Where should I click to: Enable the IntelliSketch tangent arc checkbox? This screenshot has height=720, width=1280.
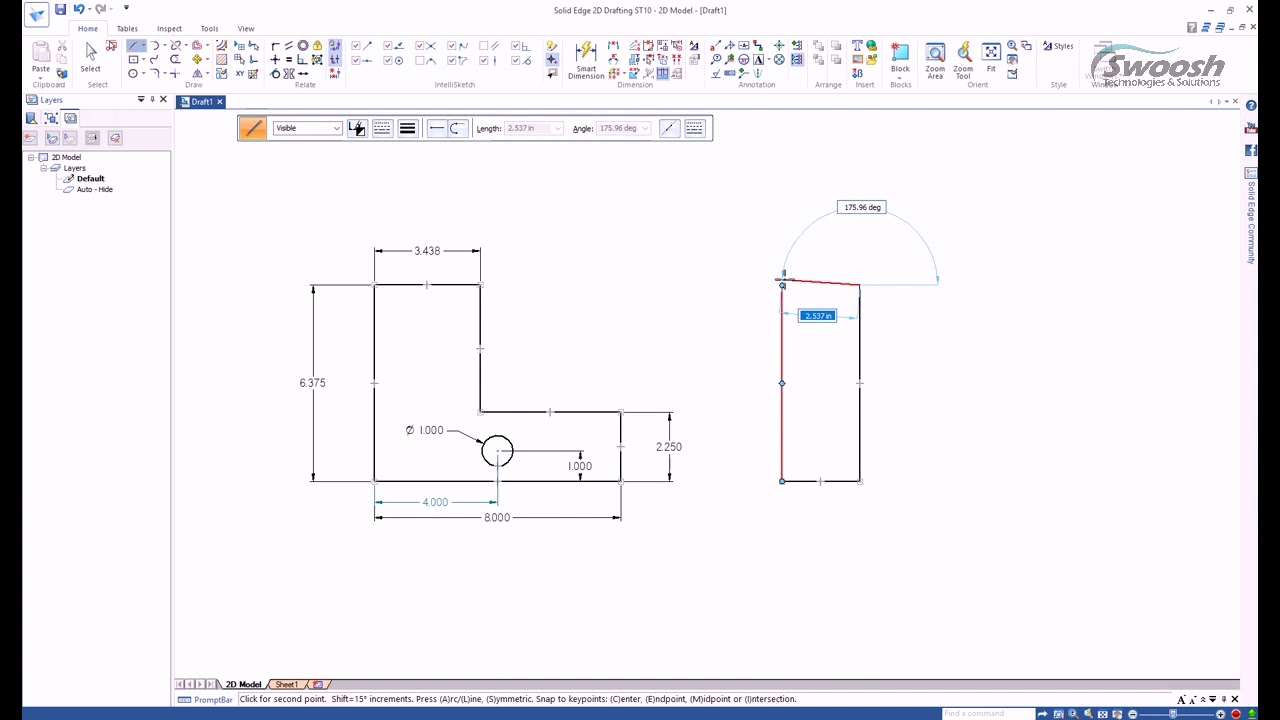point(419,61)
